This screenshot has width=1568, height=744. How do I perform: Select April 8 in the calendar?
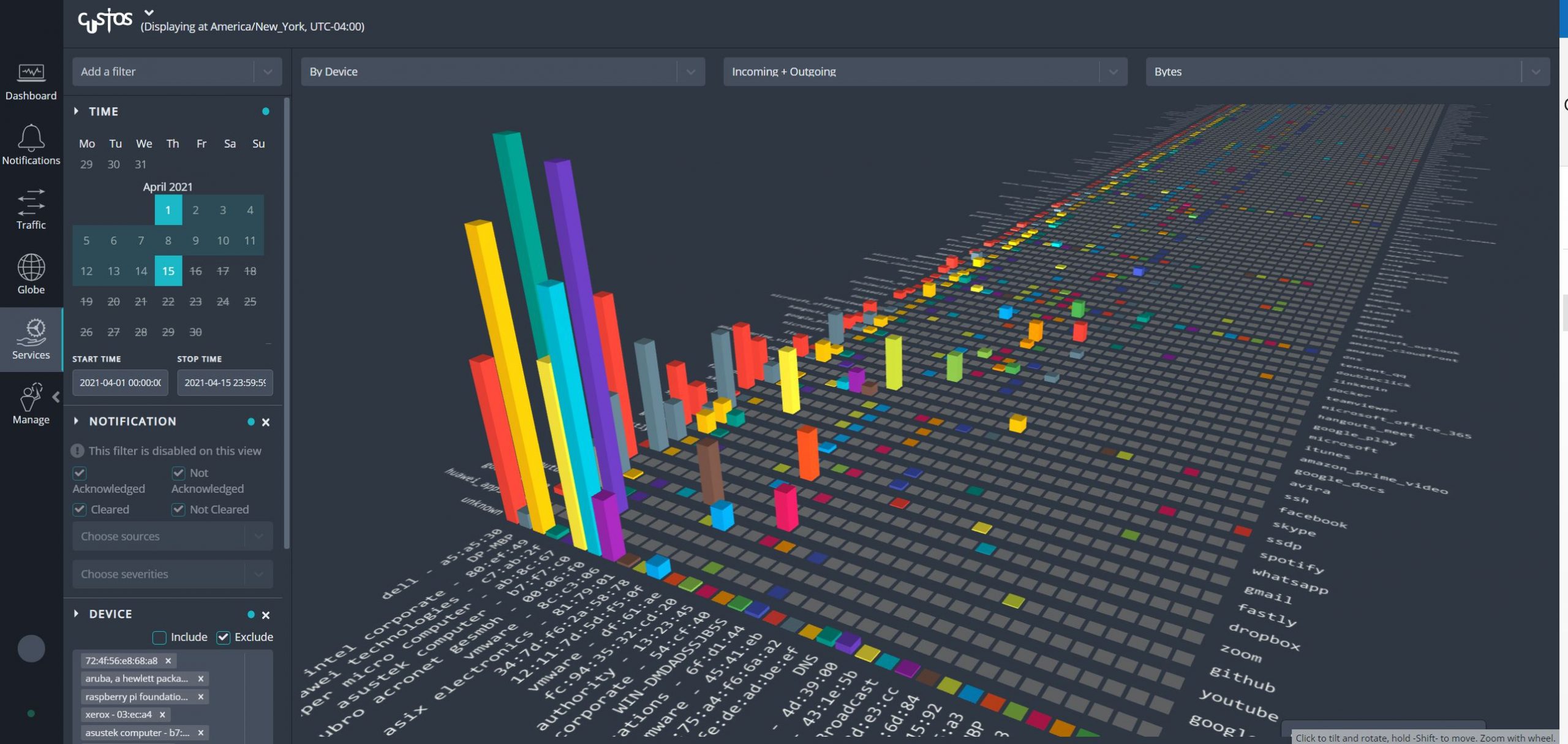pyautogui.click(x=168, y=241)
